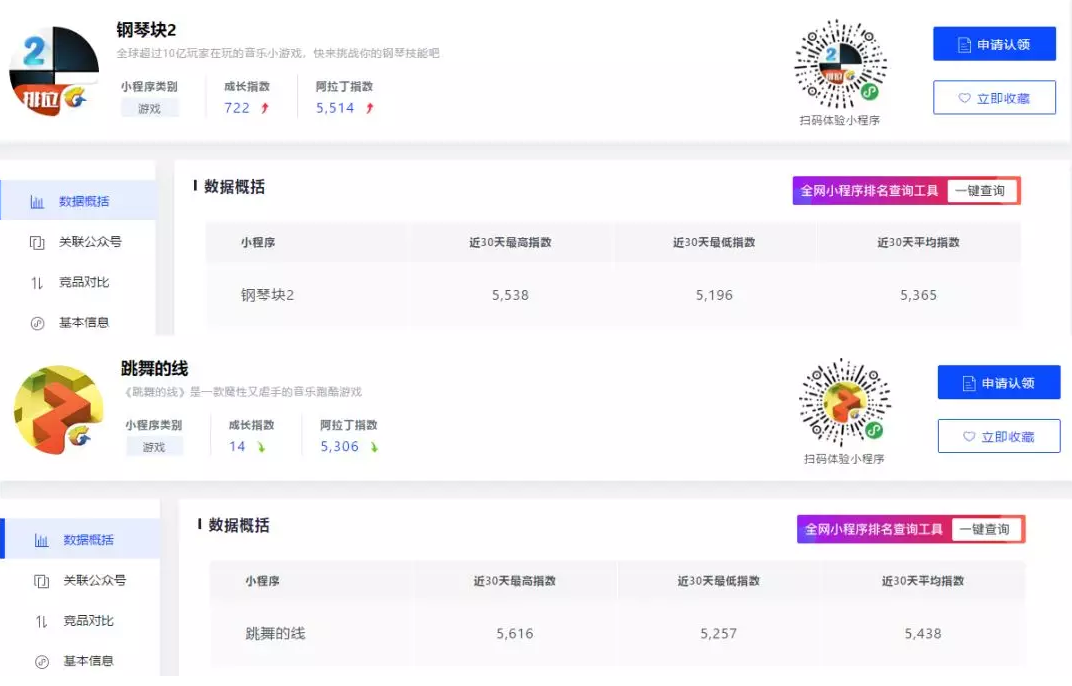This screenshot has width=1072, height=686.
Task: Click the 阿拉丁指数 value 5,514
Action: [x=335, y=108]
